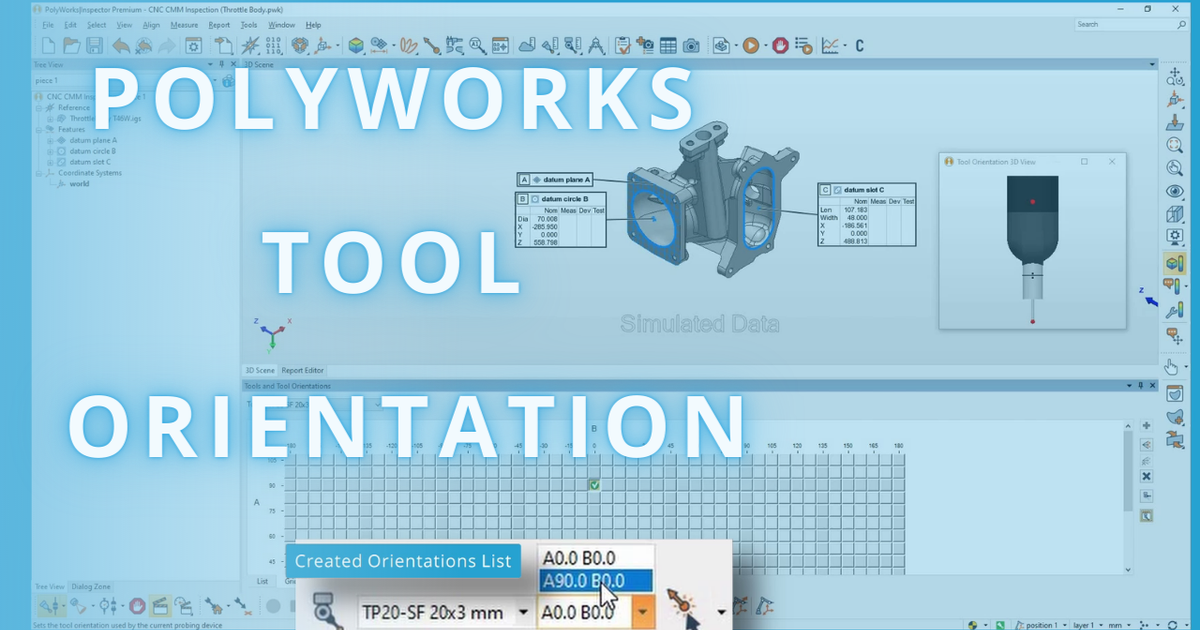Click the Save icon in the main toolbar
The height and width of the screenshot is (630, 1200).
(x=95, y=45)
